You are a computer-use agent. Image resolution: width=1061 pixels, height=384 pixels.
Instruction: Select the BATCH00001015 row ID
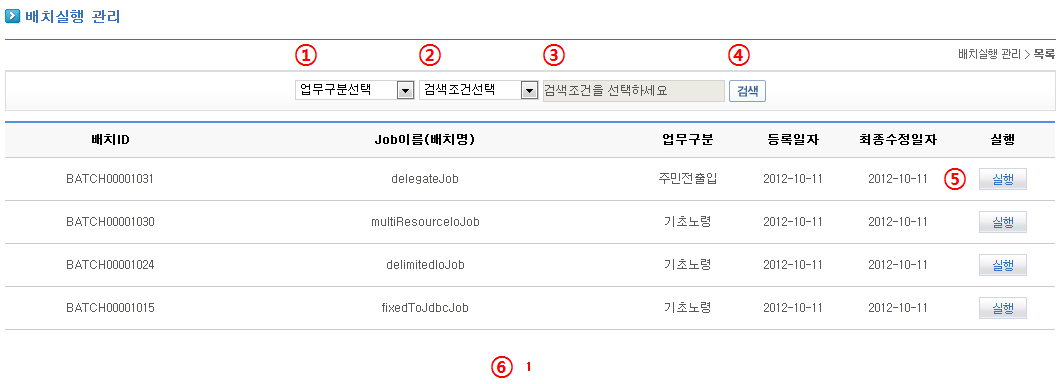[x=110, y=308]
